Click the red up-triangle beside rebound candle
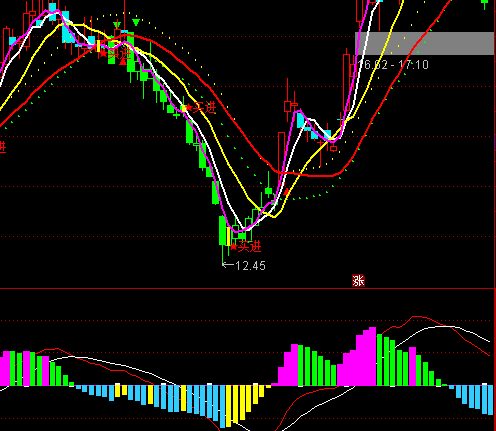496x431 pixels. (287, 192)
